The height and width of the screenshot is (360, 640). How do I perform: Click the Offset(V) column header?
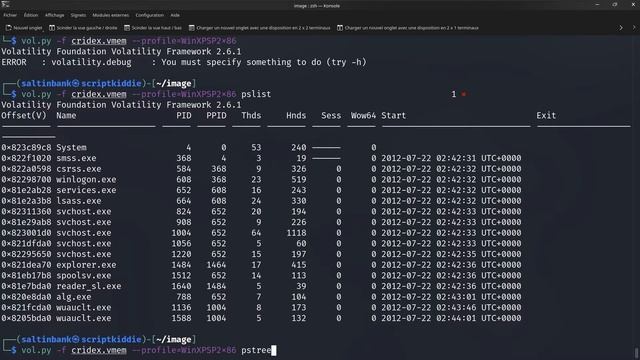tap(24, 116)
